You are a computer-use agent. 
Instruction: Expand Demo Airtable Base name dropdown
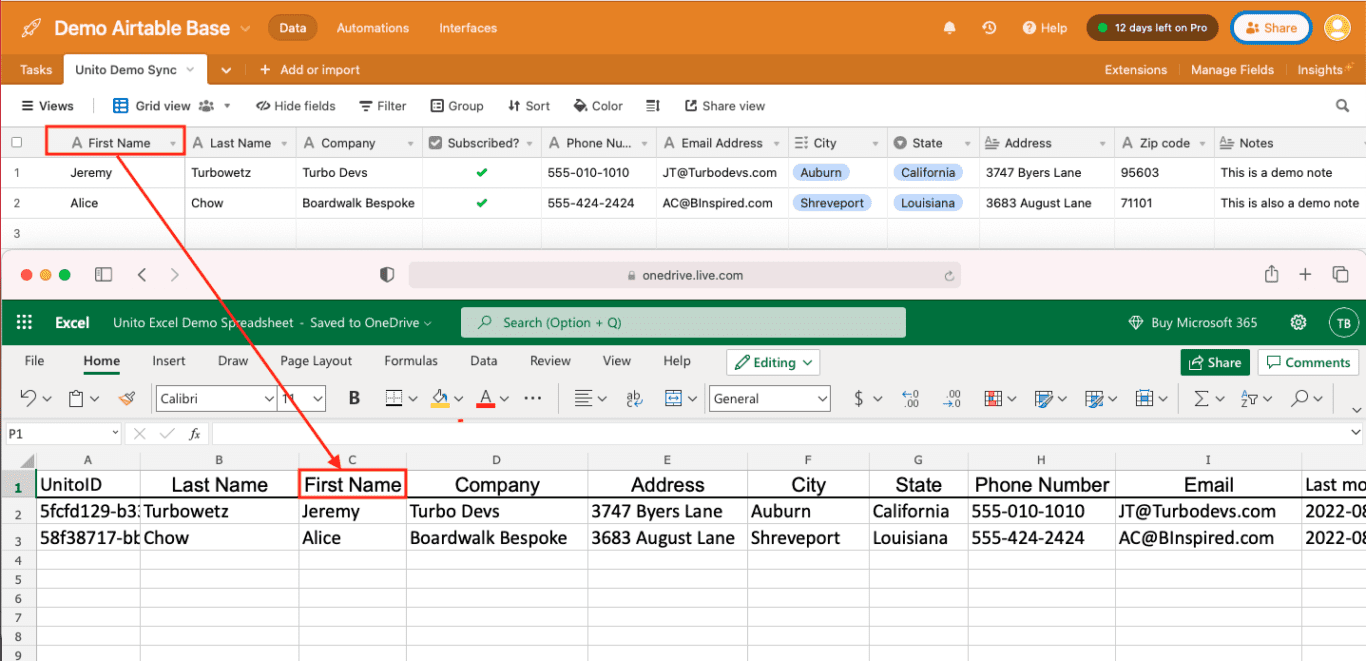[x=246, y=29]
